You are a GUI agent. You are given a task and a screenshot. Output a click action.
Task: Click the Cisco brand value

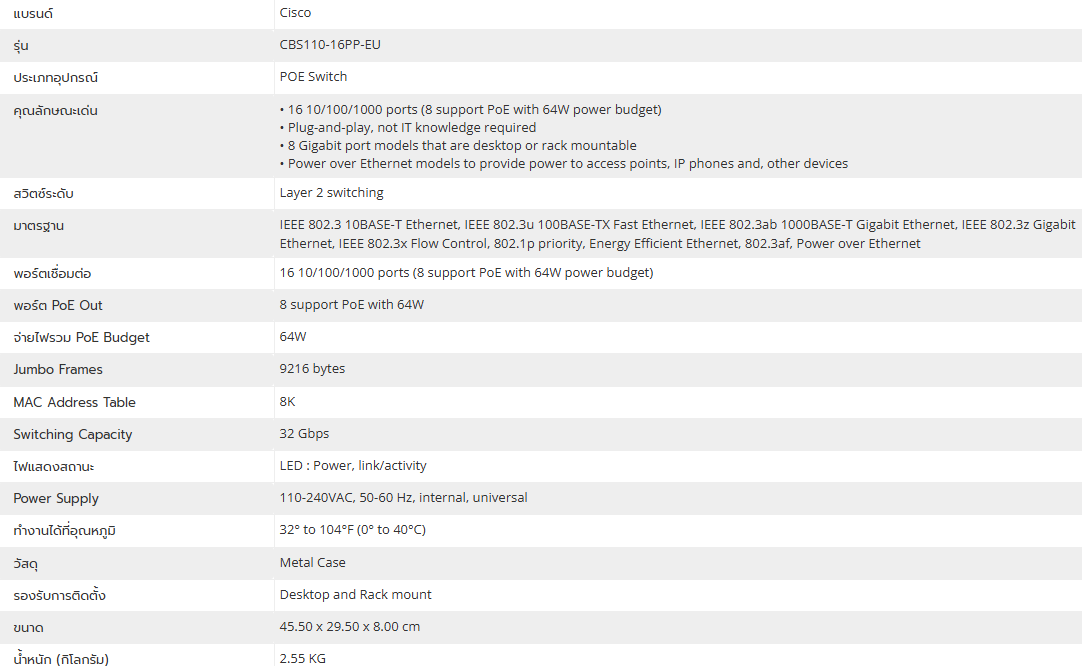[x=295, y=13]
